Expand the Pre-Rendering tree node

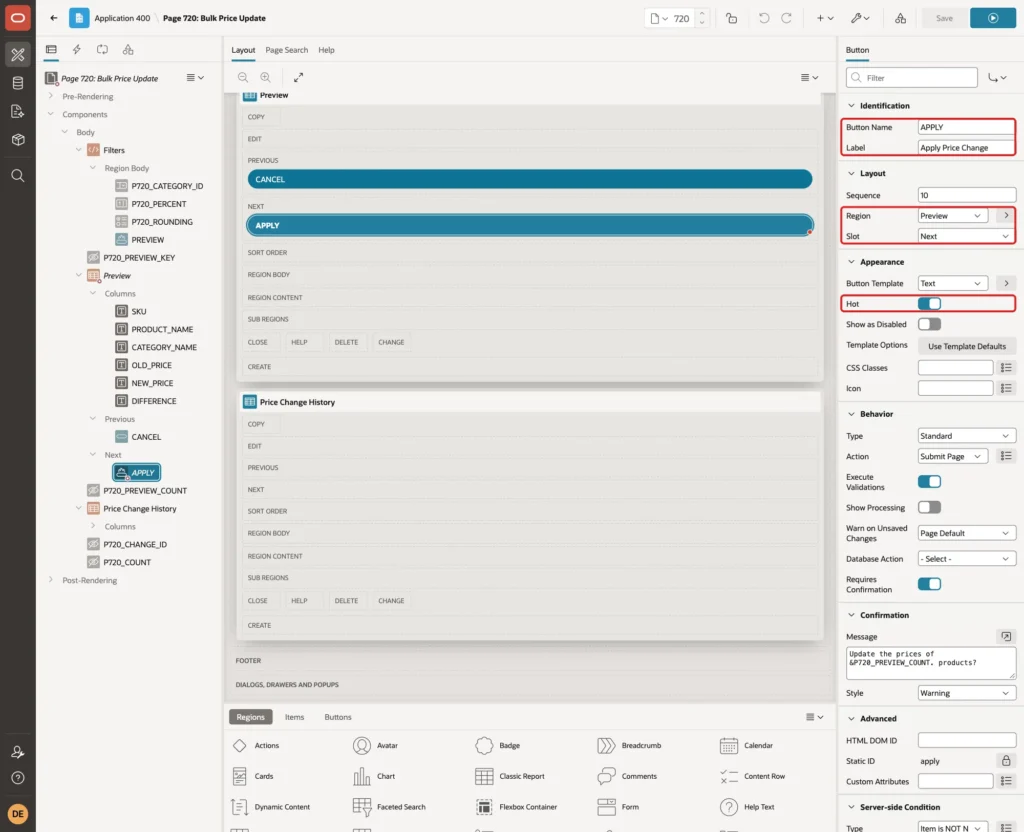[51, 96]
